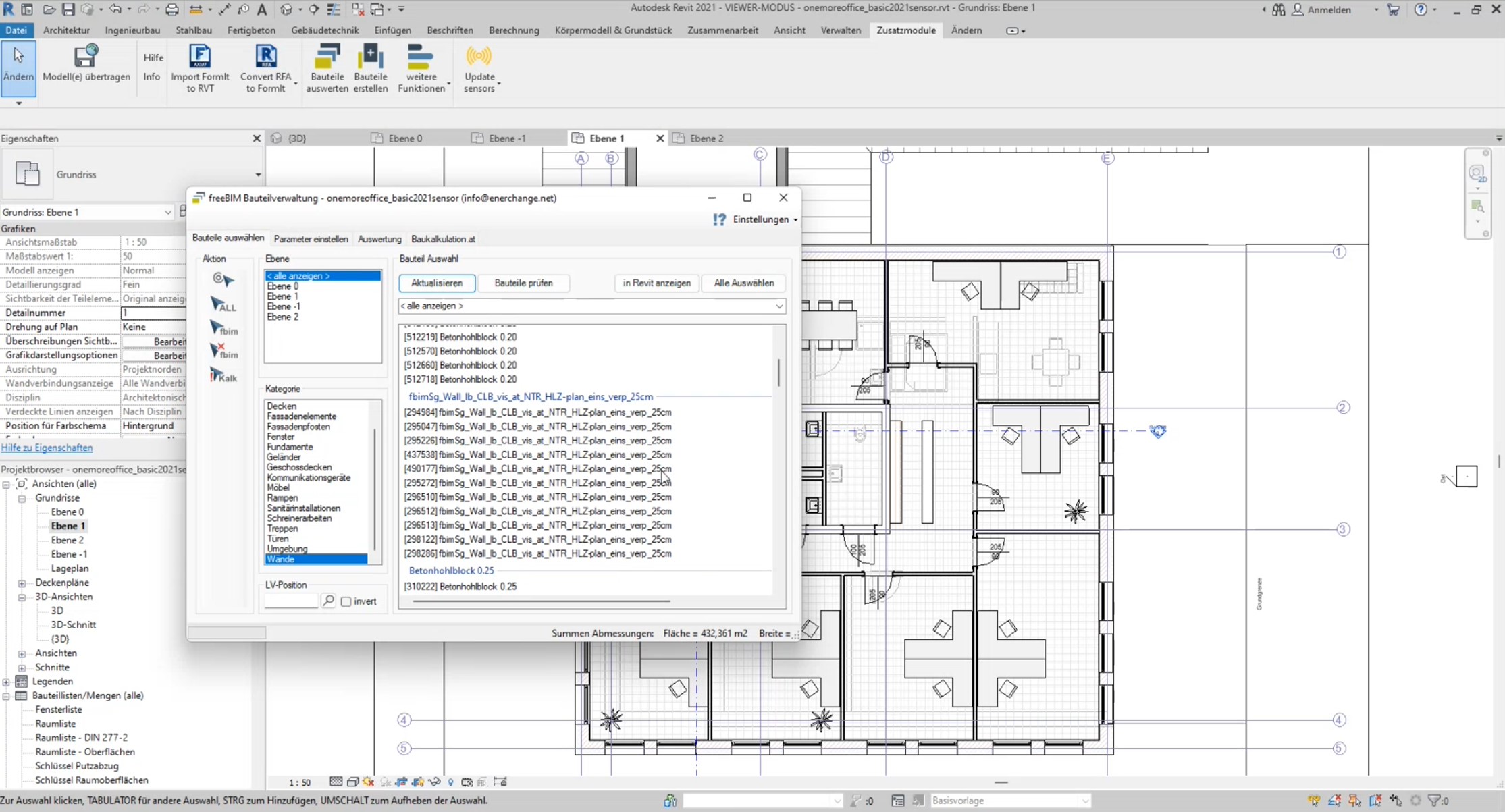Viewport: 1505px width, 812px height.
Task: Select the aligned dimension tool in quick access toolbar
Action: [x=225, y=9]
